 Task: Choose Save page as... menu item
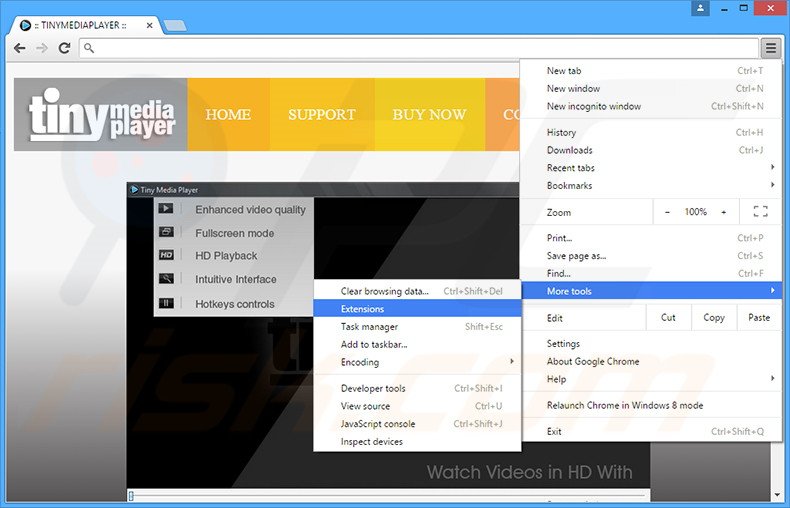(x=651, y=256)
